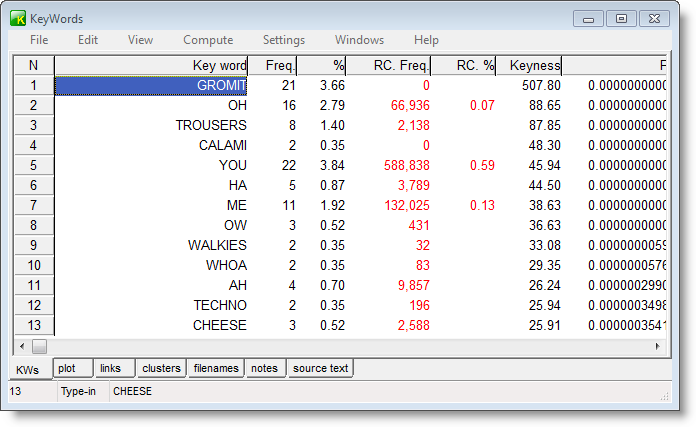This screenshot has height=427, width=696.
Task: Open the Settings menu
Action: [x=284, y=40]
